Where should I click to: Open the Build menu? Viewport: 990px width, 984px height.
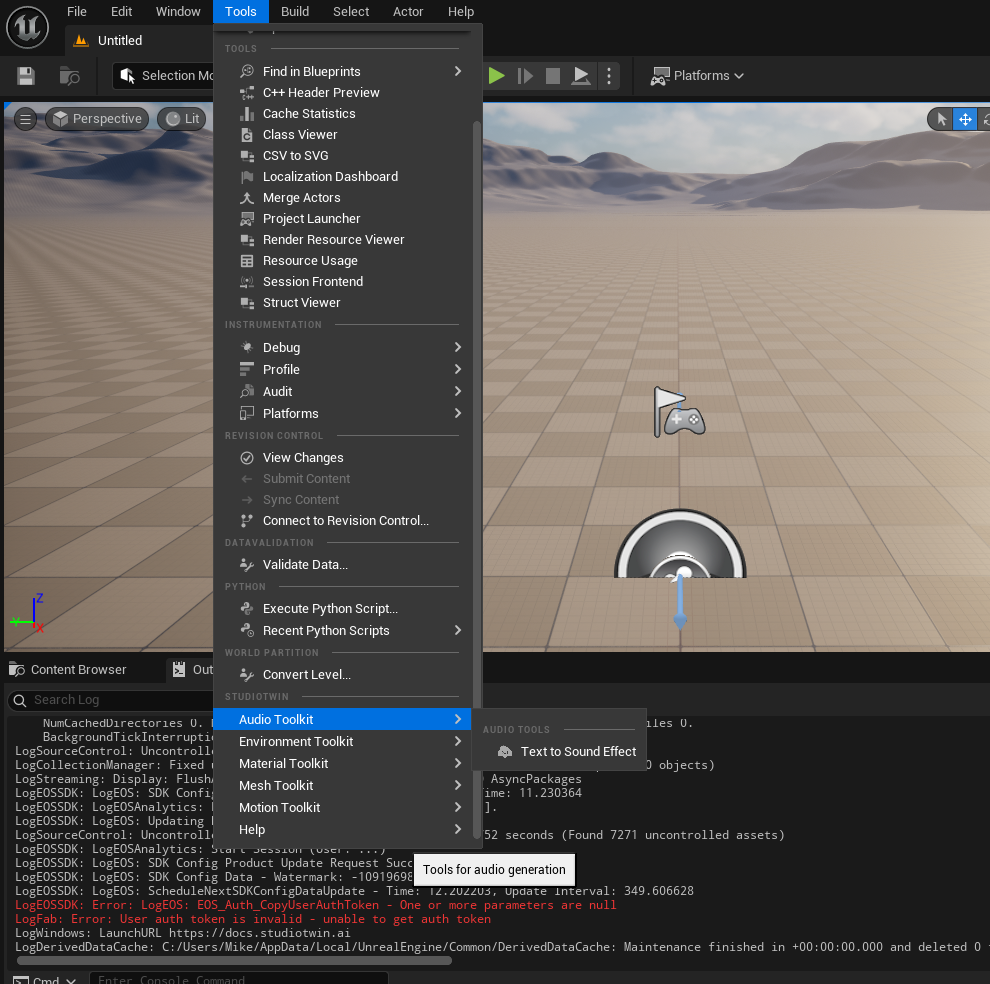click(x=295, y=11)
